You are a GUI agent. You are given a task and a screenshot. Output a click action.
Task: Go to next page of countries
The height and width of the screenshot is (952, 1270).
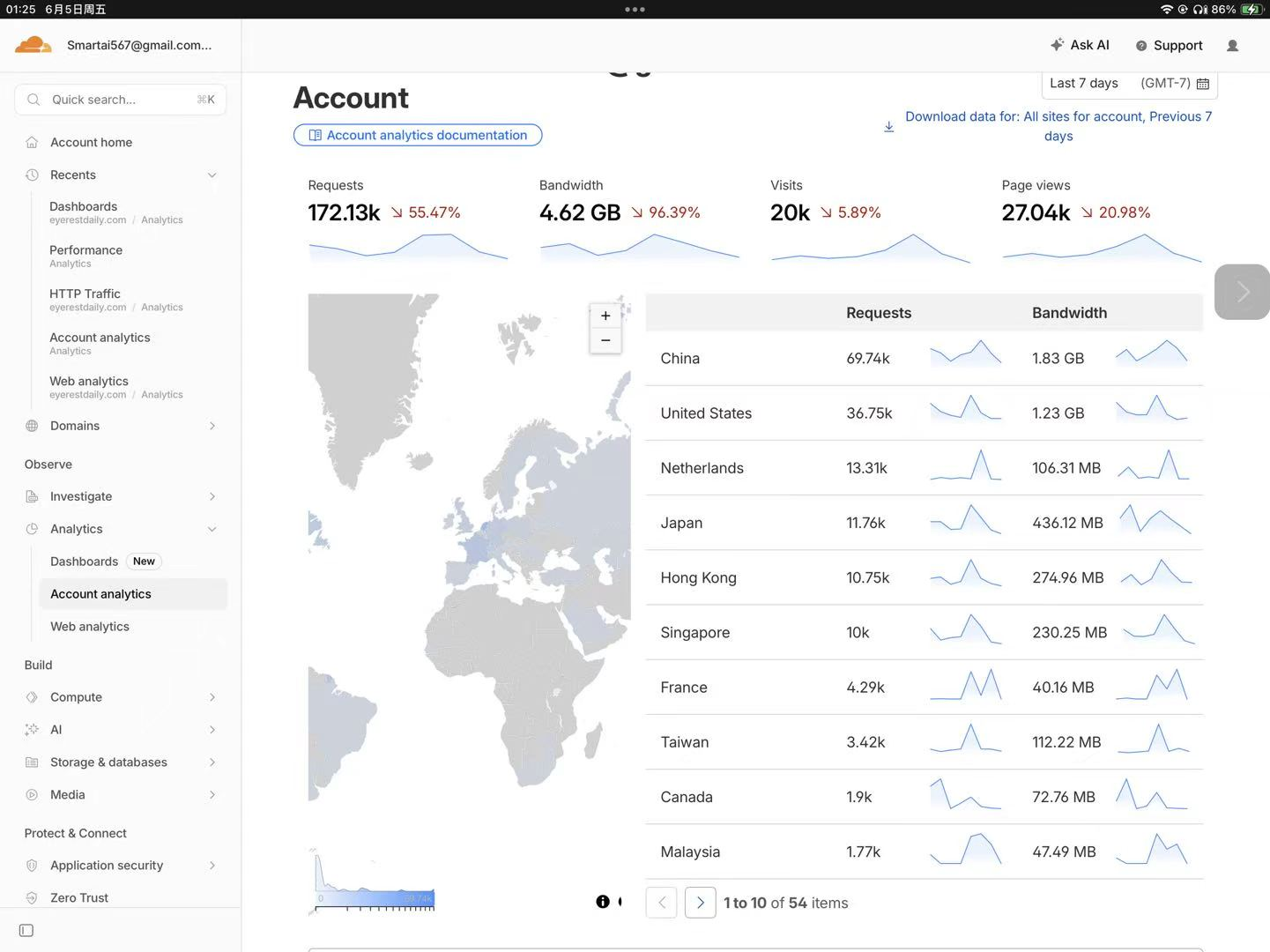[x=700, y=903]
